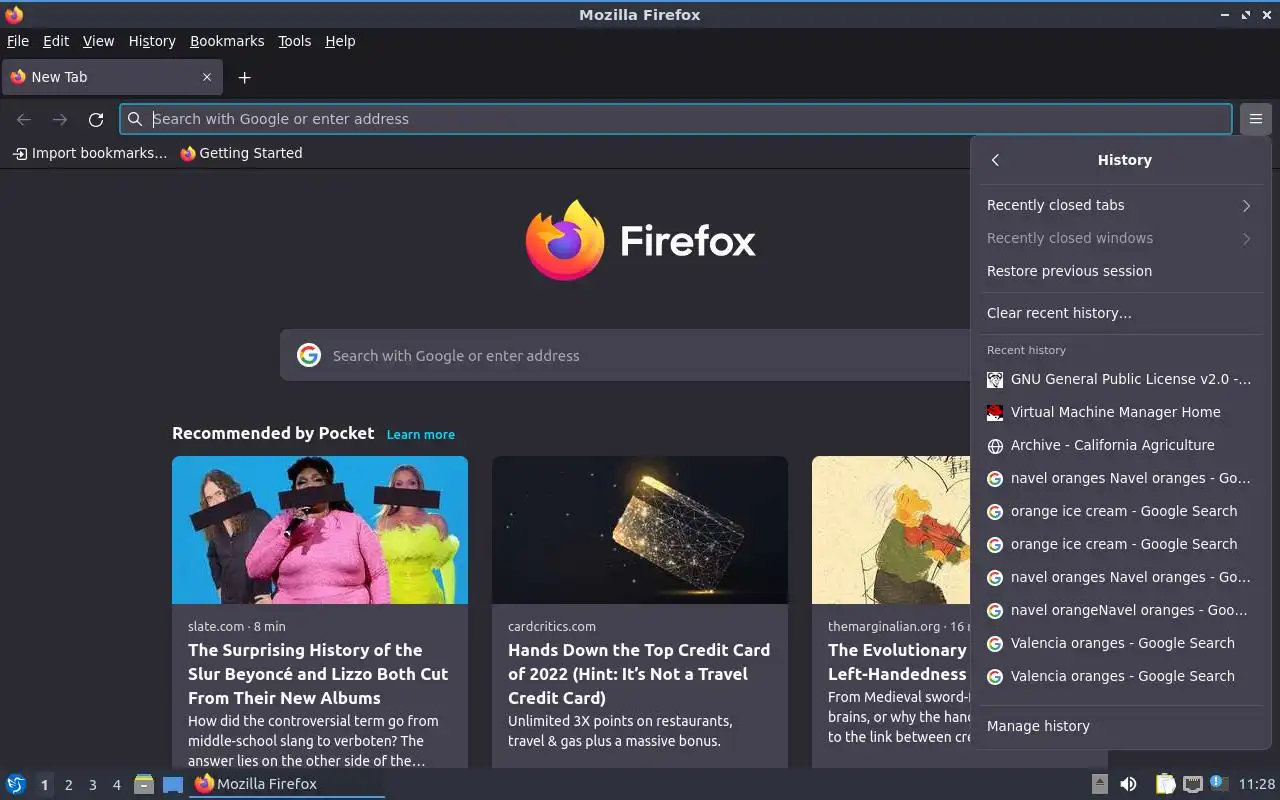Open Virtual Machine Manager Home history entry

point(1120,412)
